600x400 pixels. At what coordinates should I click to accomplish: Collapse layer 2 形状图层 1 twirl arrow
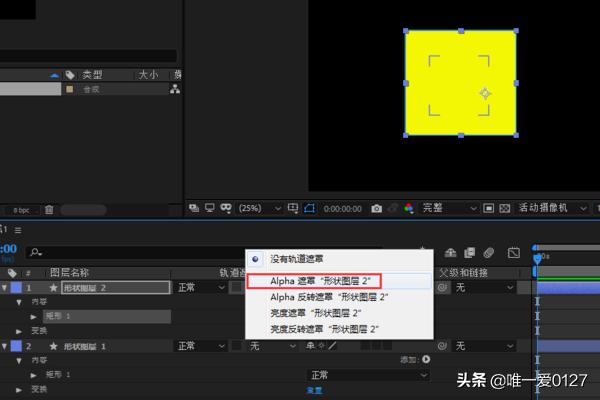point(4,346)
